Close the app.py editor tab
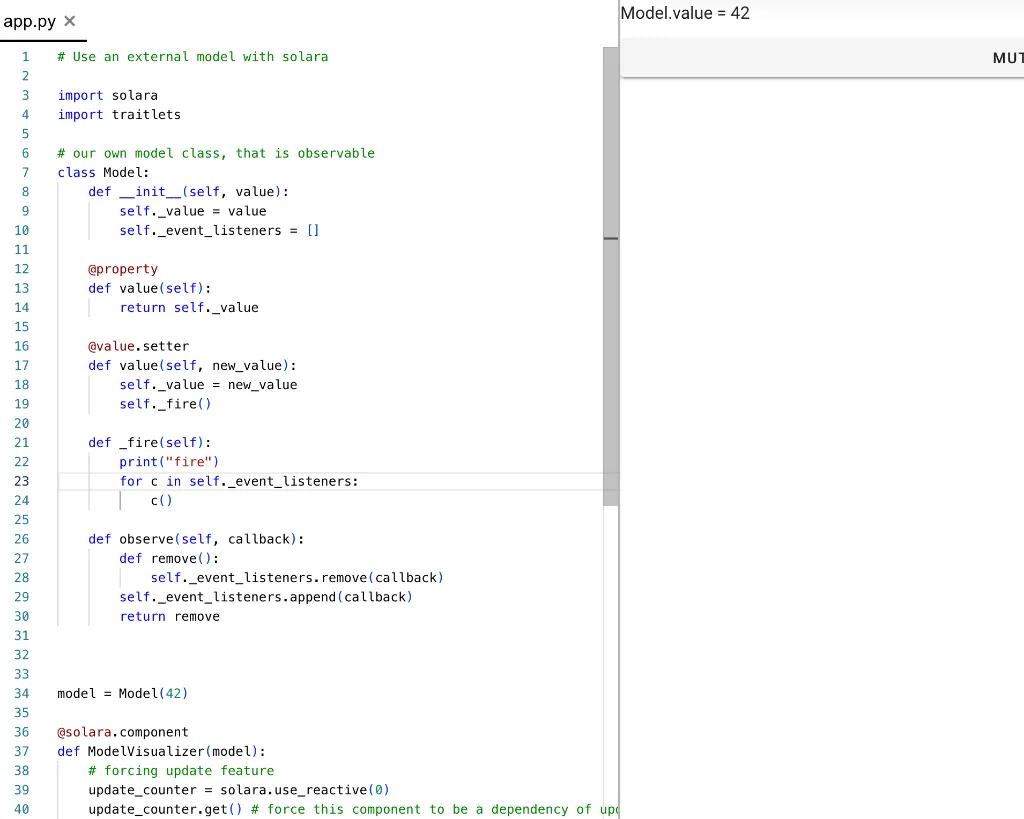Screen dimensions: 1024x819 tap(69, 21)
